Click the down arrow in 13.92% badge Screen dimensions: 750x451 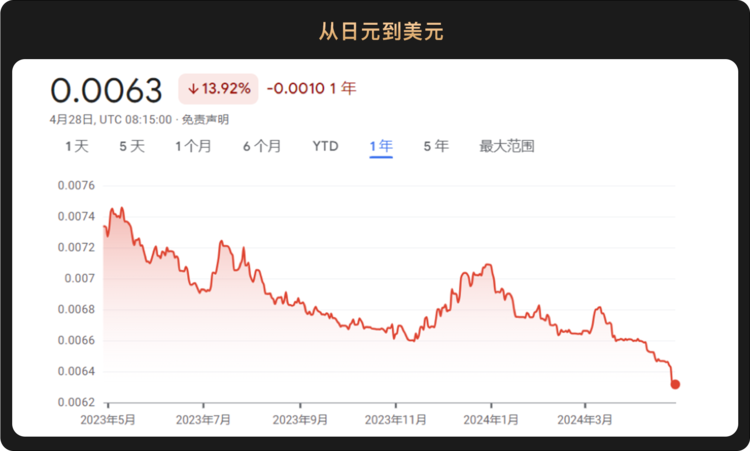pyautogui.click(x=193, y=89)
